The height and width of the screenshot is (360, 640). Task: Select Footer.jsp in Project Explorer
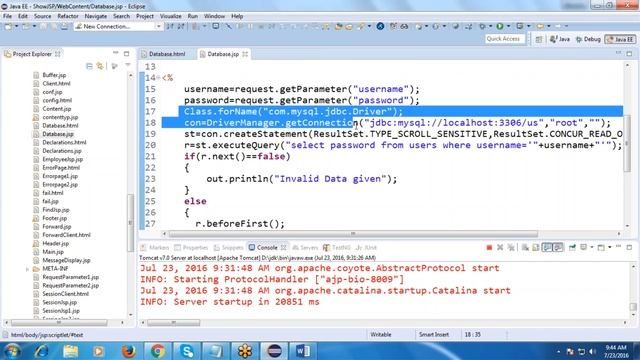pyautogui.click(x=55, y=218)
